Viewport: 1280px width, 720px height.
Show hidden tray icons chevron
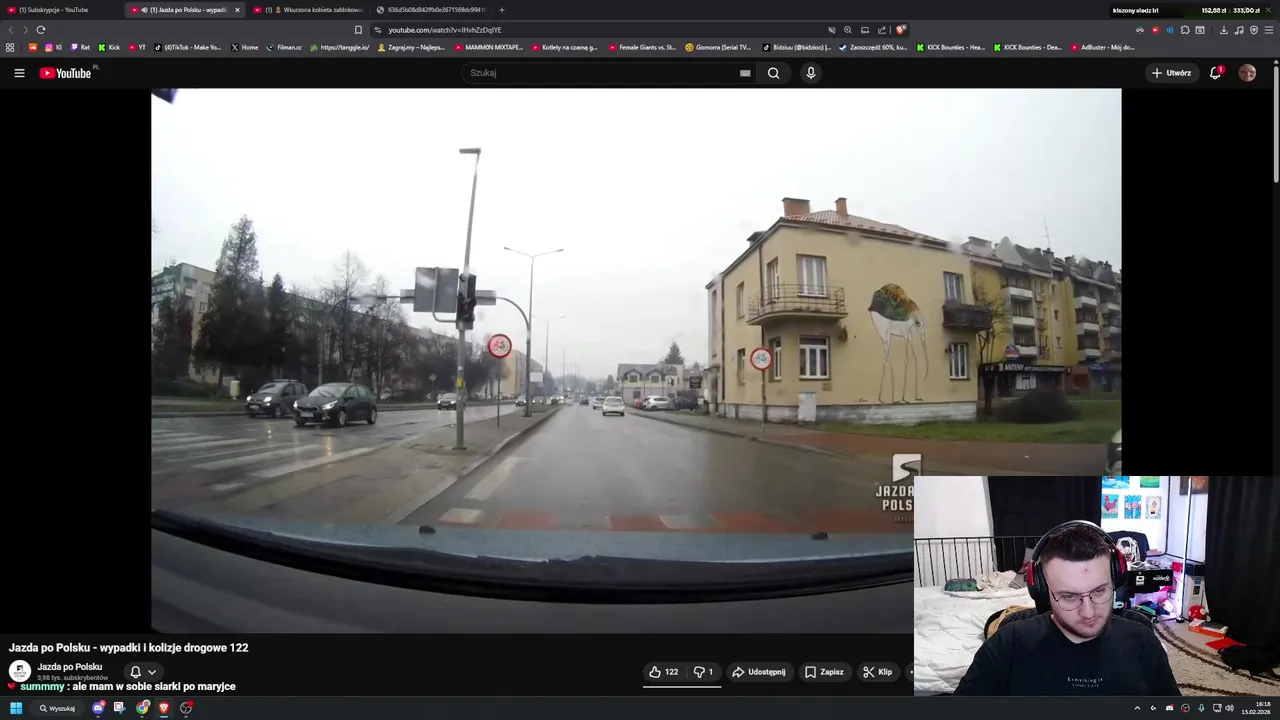pos(1137,708)
